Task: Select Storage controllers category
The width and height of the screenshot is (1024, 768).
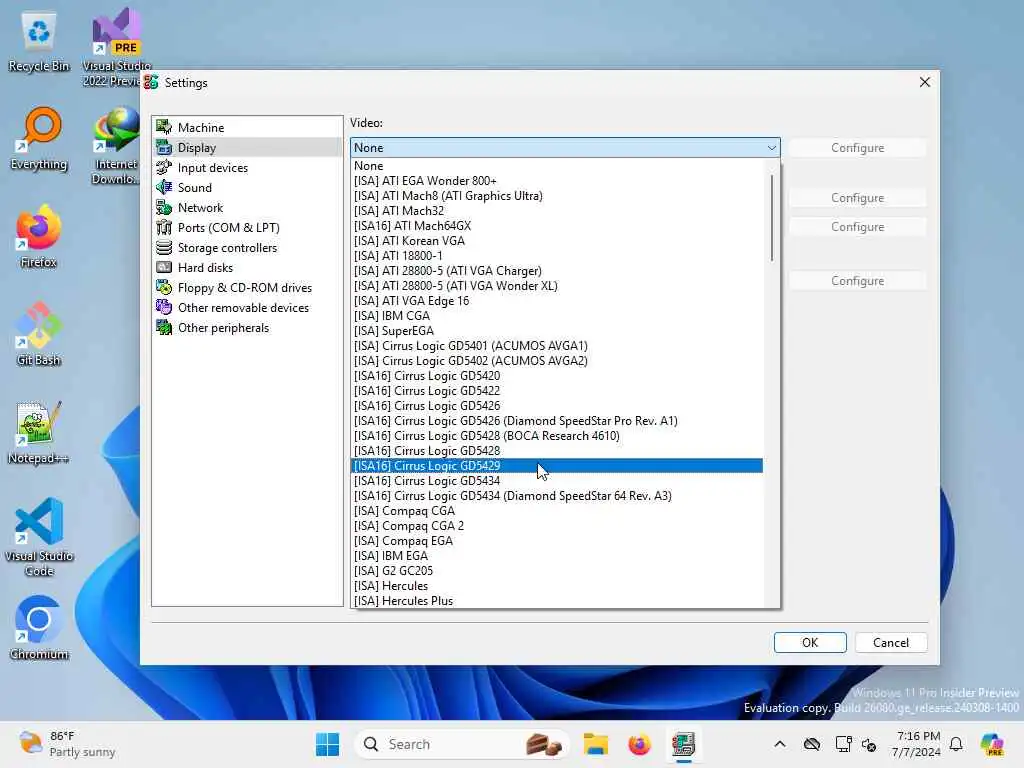Action: coord(247,248)
